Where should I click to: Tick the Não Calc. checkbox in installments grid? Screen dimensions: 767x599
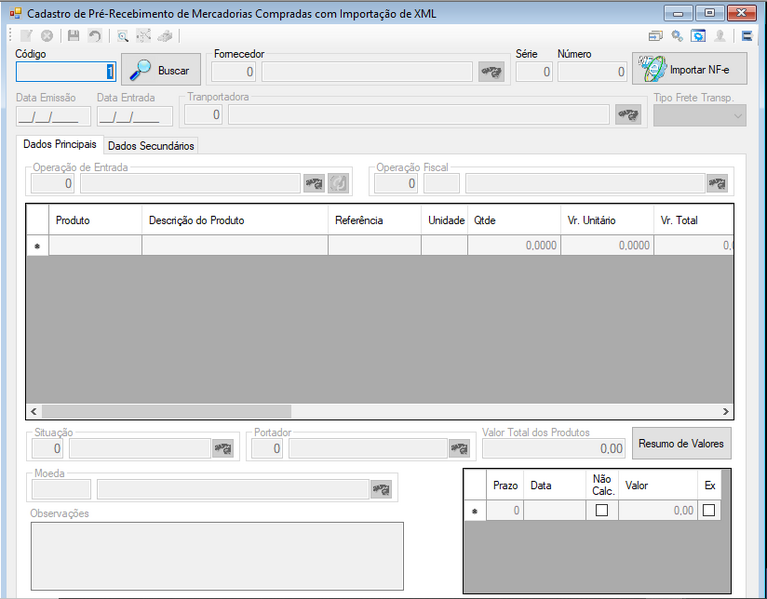click(602, 510)
